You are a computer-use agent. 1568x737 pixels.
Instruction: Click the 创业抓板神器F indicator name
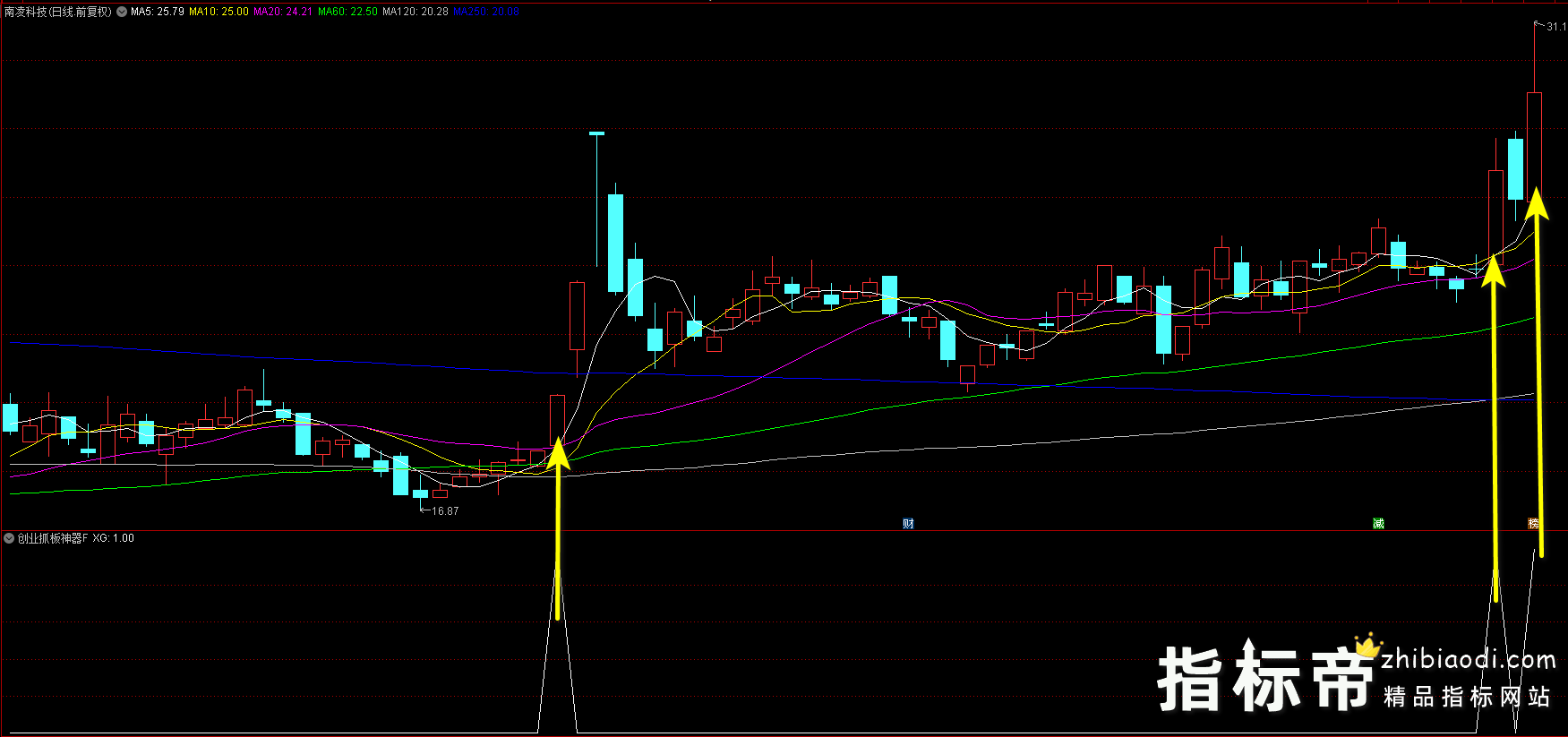[x=53, y=538]
